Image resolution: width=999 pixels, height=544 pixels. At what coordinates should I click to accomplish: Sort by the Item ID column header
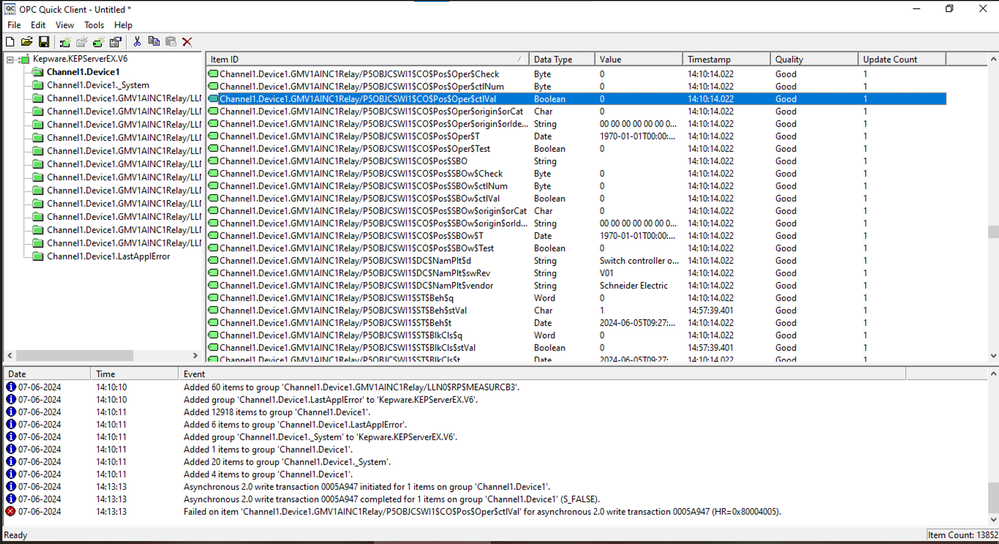[x=367, y=59]
